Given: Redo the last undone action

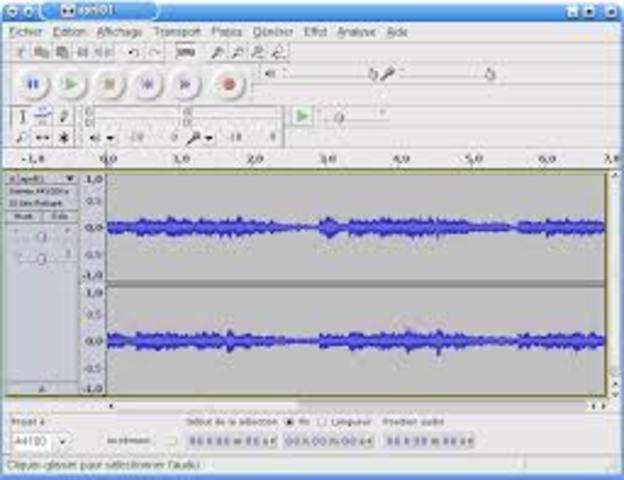Looking at the screenshot, I should [x=155, y=52].
